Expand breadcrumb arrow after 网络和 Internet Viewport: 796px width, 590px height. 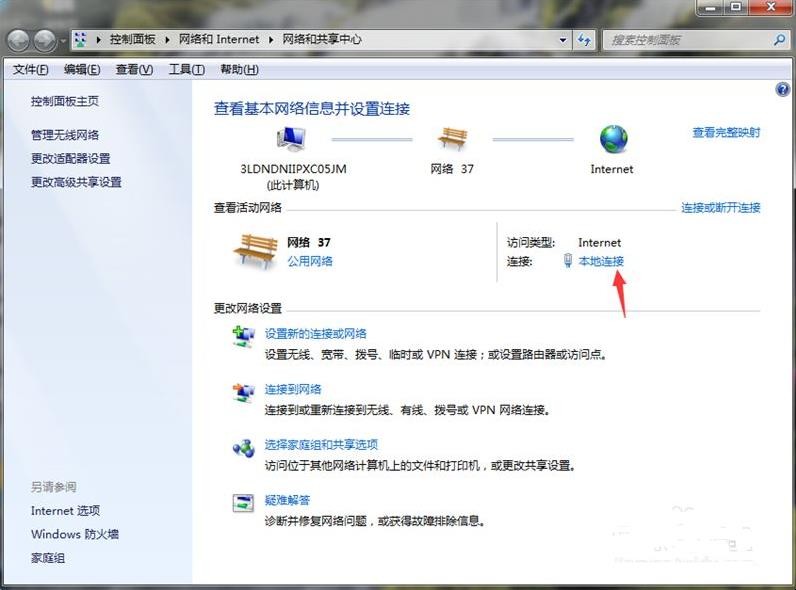tap(271, 40)
